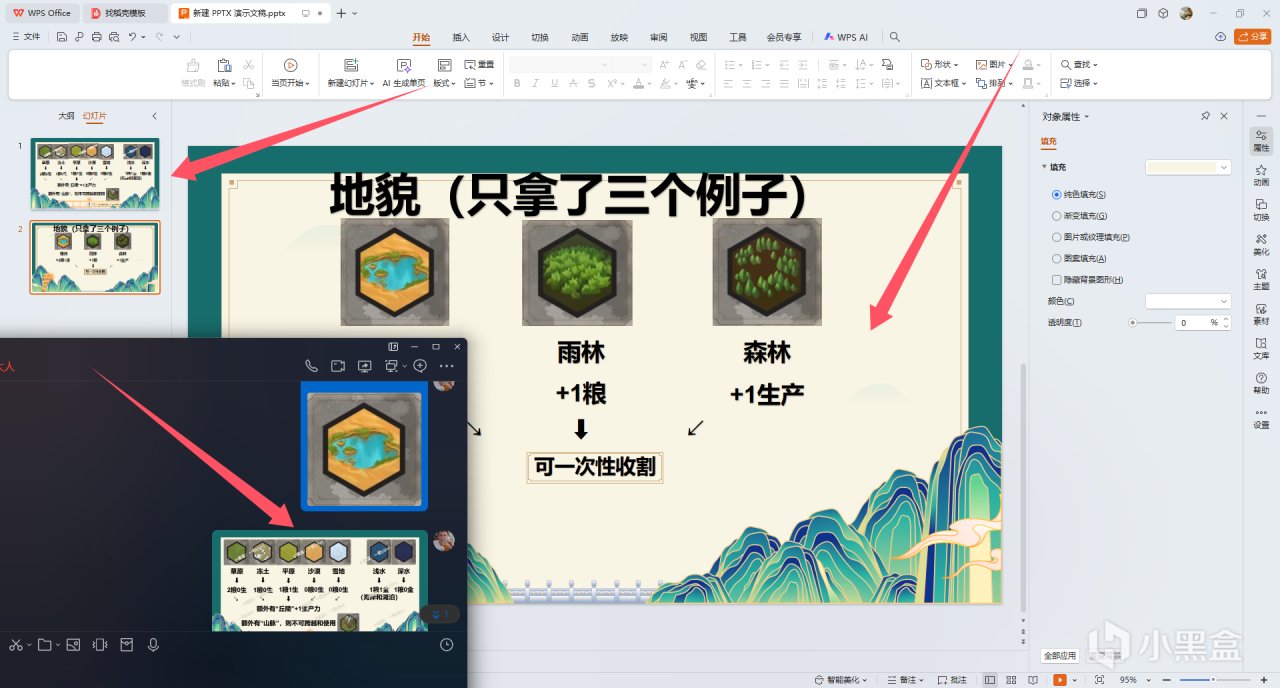This screenshot has width=1280, height=688.
Task: Open the 选择 select dropdown
Action: (1080, 83)
